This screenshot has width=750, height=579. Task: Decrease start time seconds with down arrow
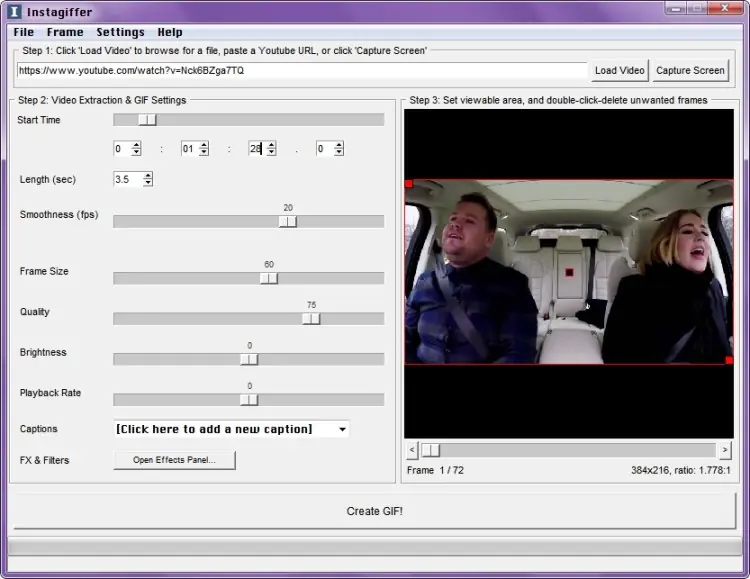pos(272,152)
